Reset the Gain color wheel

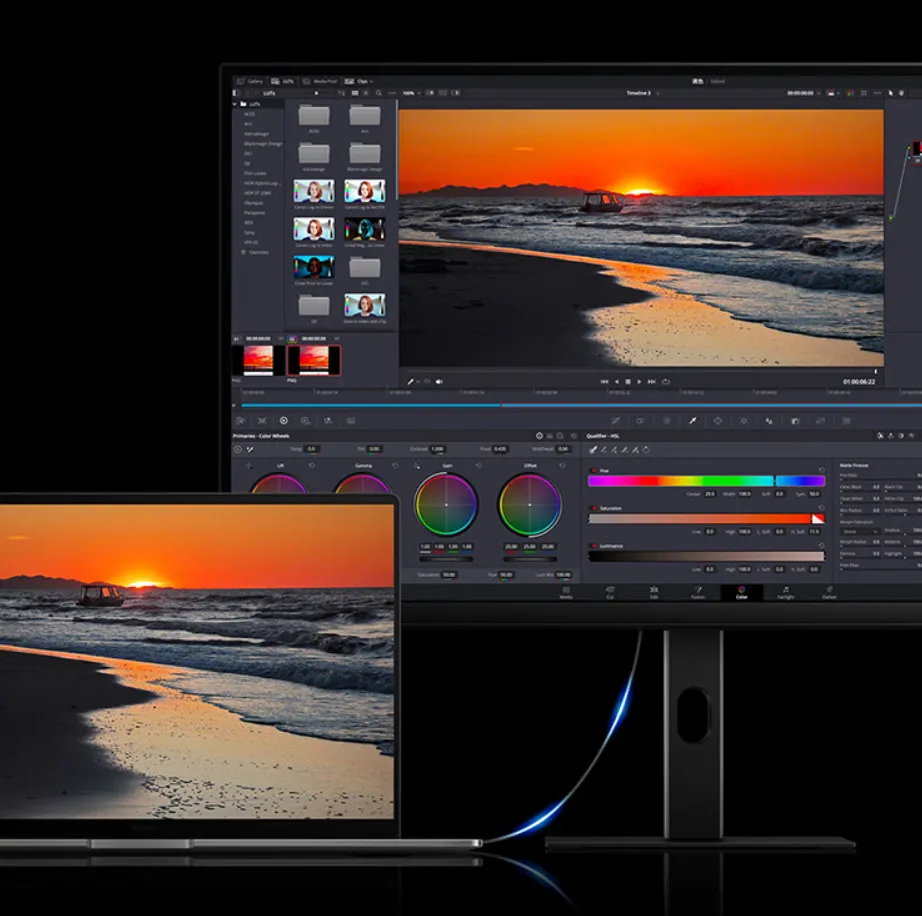click(478, 466)
